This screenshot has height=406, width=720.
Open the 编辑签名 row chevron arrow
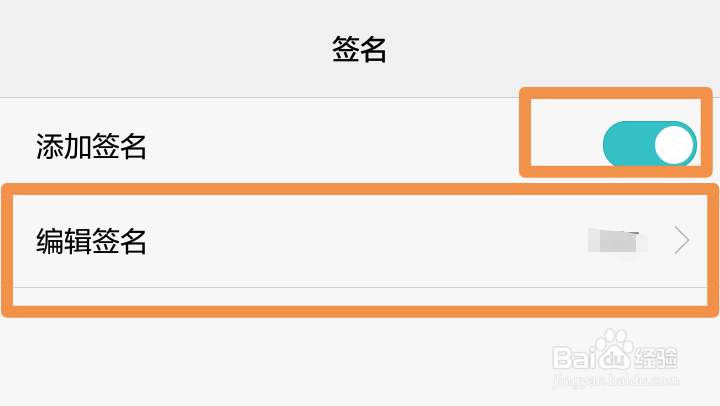click(x=682, y=240)
